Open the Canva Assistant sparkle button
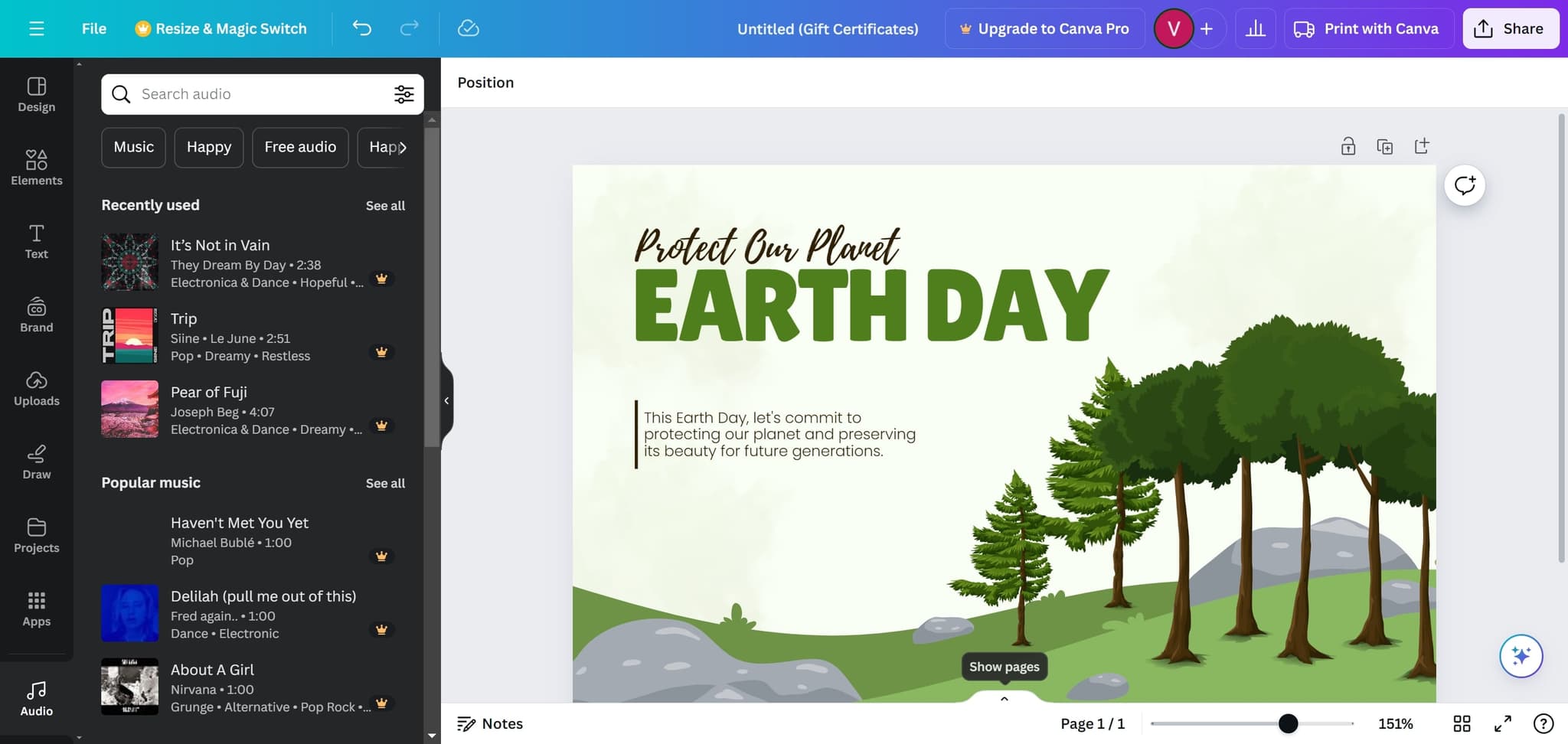Image resolution: width=1568 pixels, height=744 pixels. 1521,656
